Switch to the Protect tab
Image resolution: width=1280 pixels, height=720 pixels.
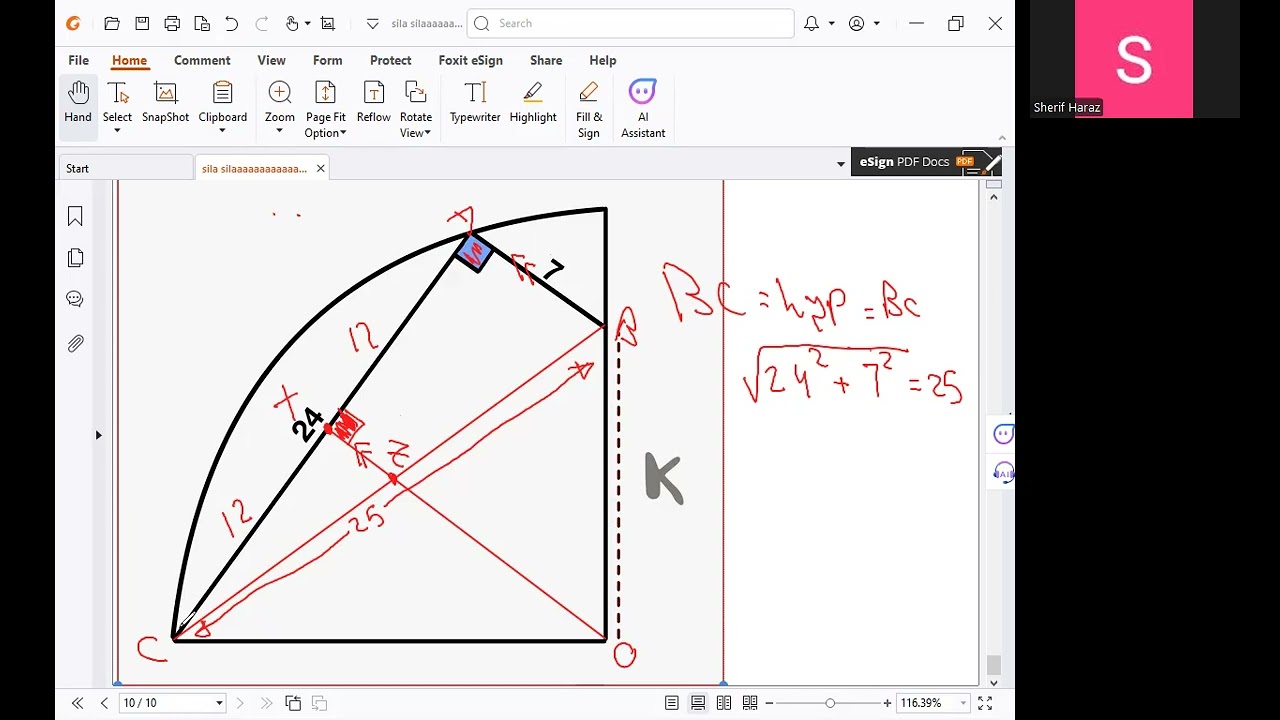(390, 60)
